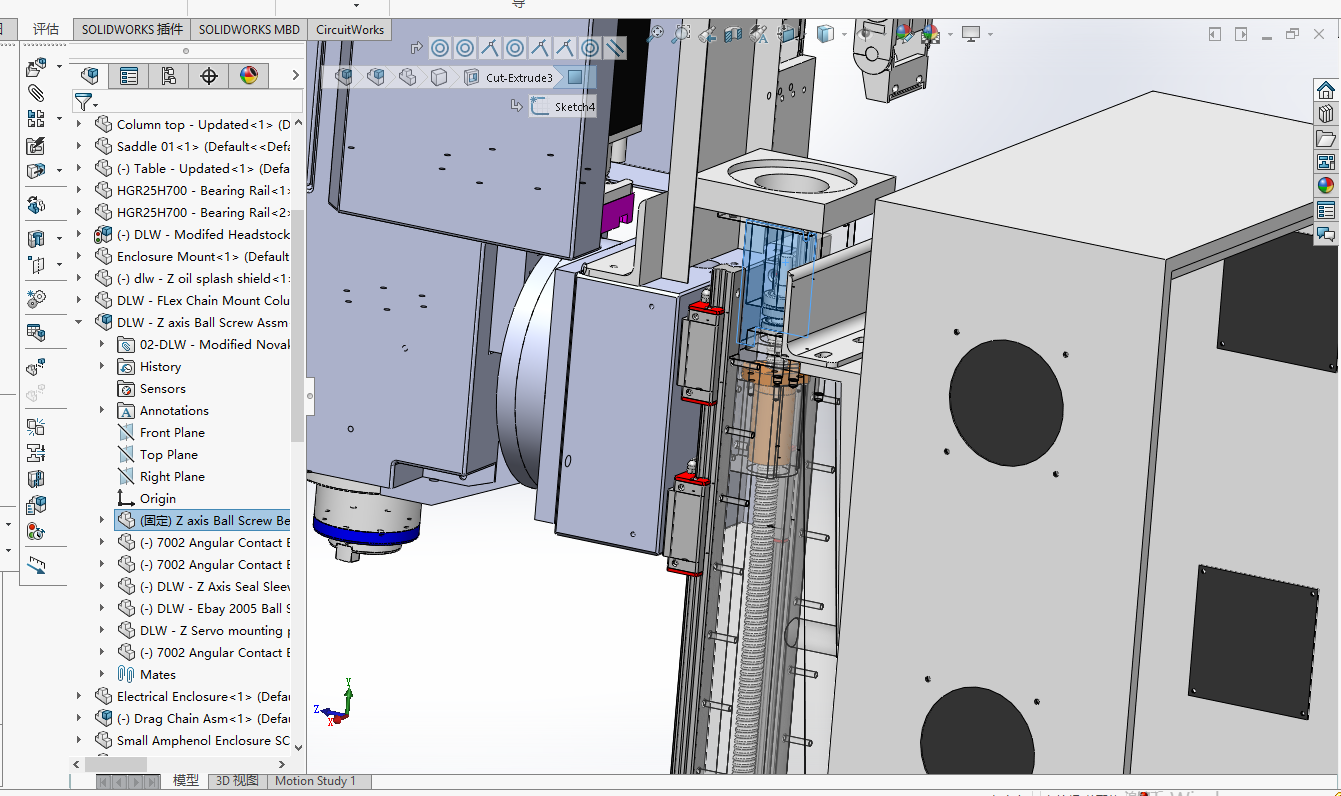This screenshot has height=796, width=1341.
Task: Select the Front Plane tree item
Action: [161, 432]
